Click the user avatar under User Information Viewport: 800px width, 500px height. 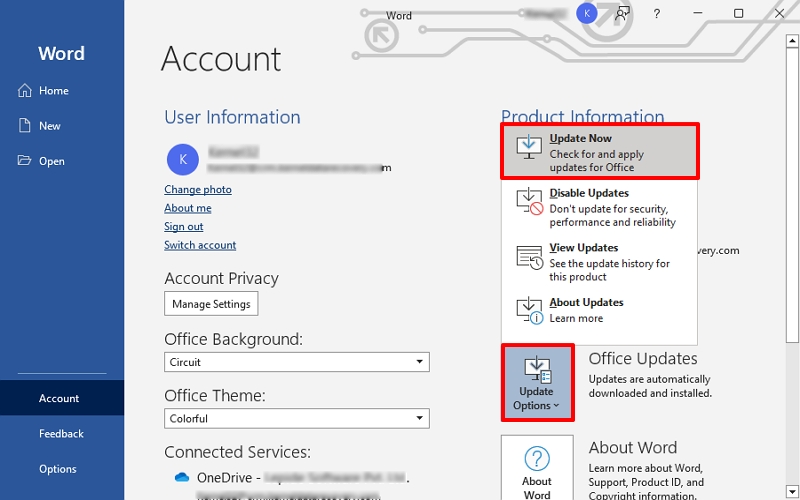pos(181,158)
